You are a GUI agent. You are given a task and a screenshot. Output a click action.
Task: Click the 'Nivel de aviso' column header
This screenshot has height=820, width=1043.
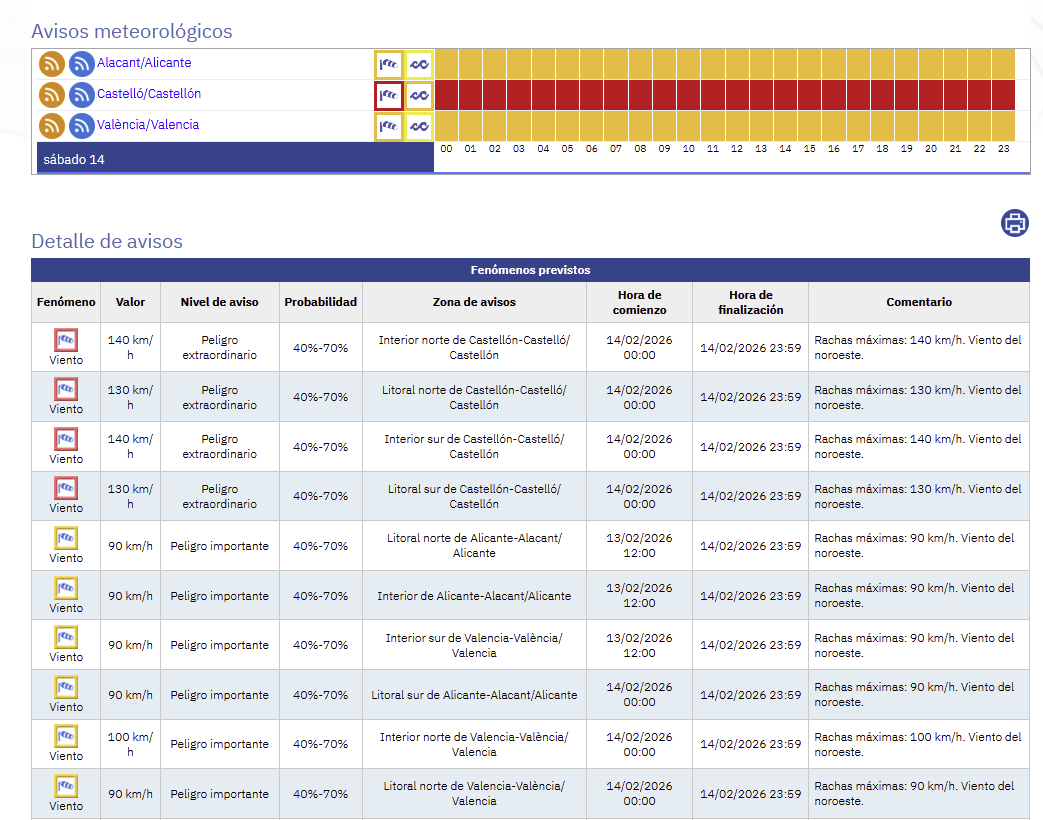point(219,302)
